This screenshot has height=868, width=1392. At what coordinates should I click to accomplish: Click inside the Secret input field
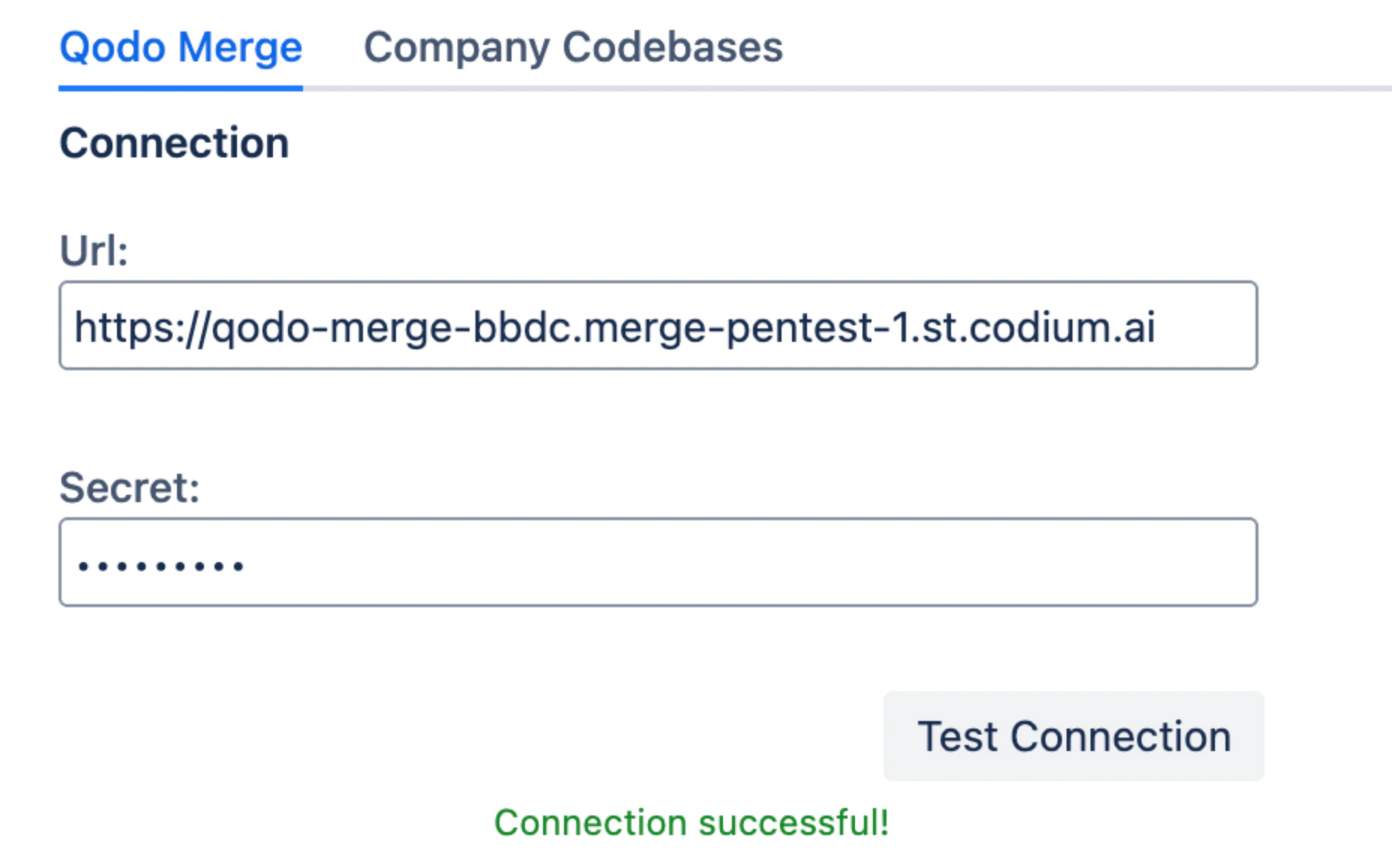click(658, 561)
